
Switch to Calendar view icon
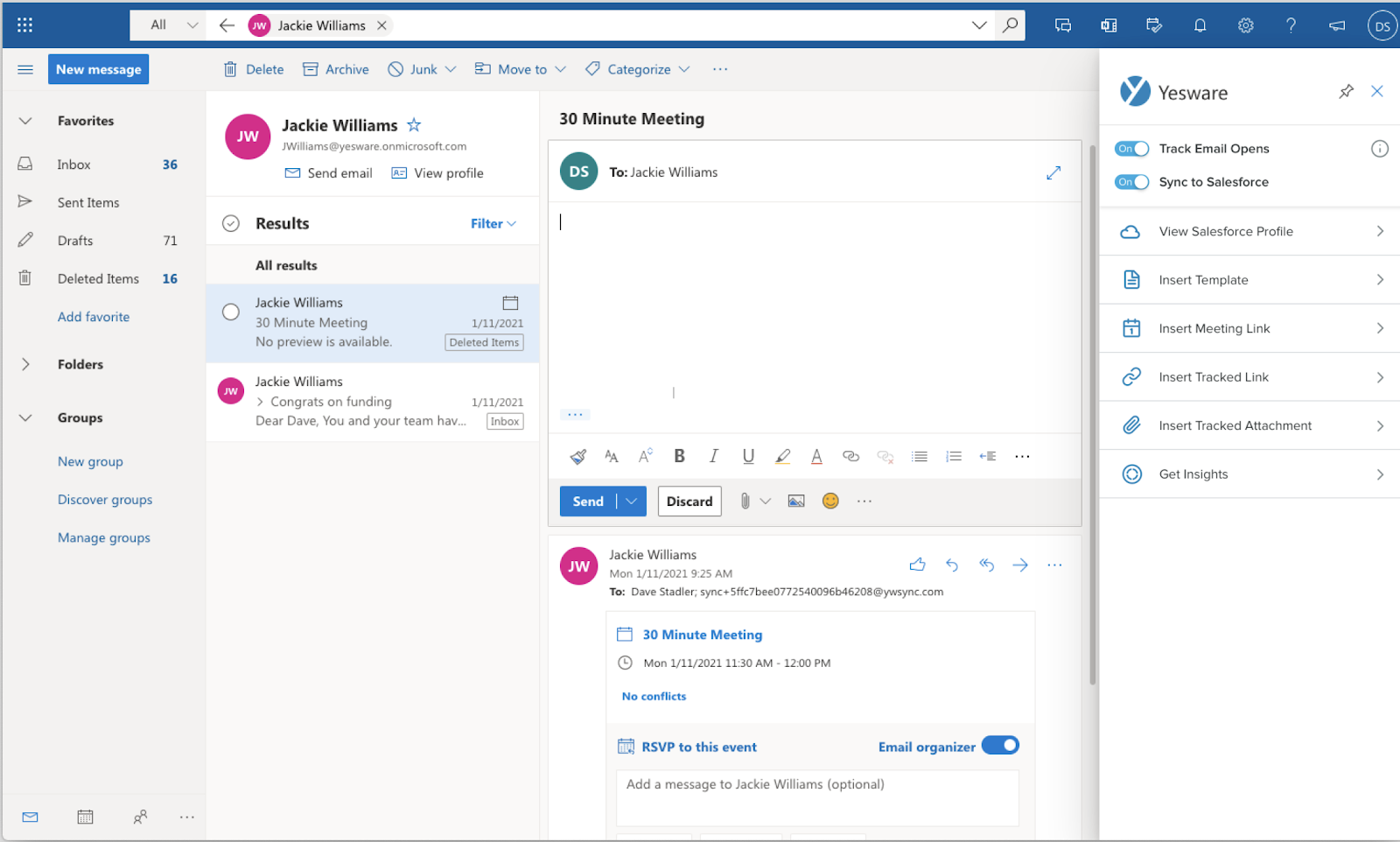[x=85, y=817]
